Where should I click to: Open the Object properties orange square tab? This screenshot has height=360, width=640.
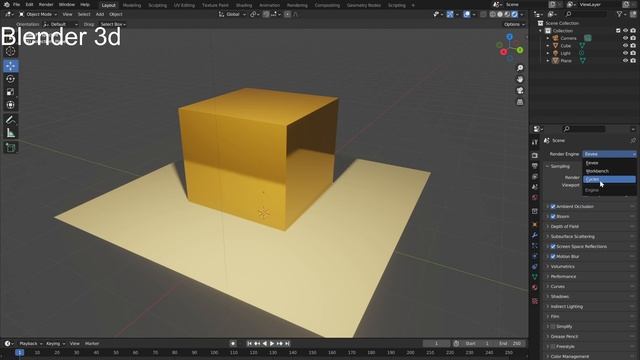click(535, 225)
